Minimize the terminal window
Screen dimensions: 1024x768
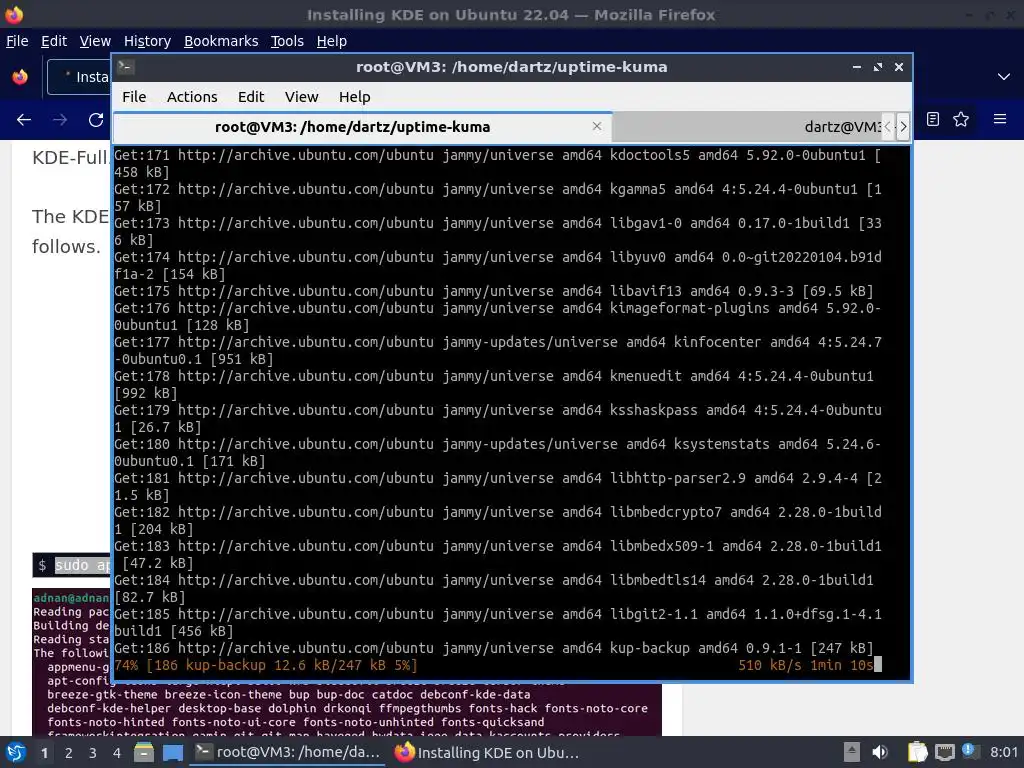856,67
